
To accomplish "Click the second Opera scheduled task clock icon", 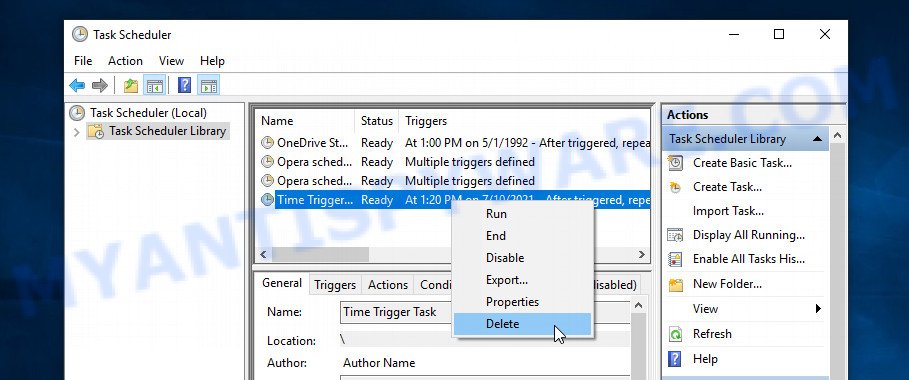I will click(x=267, y=180).
